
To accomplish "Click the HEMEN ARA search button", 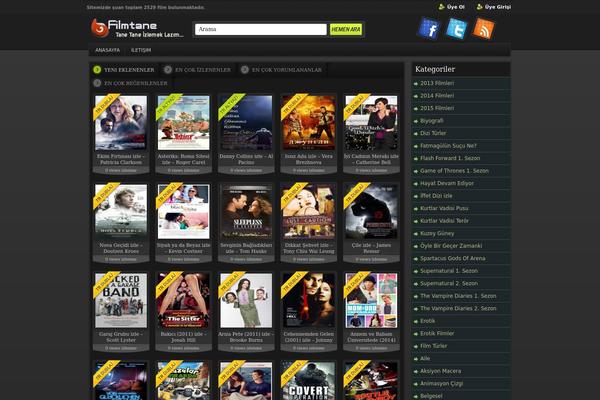I will [x=346, y=29].
